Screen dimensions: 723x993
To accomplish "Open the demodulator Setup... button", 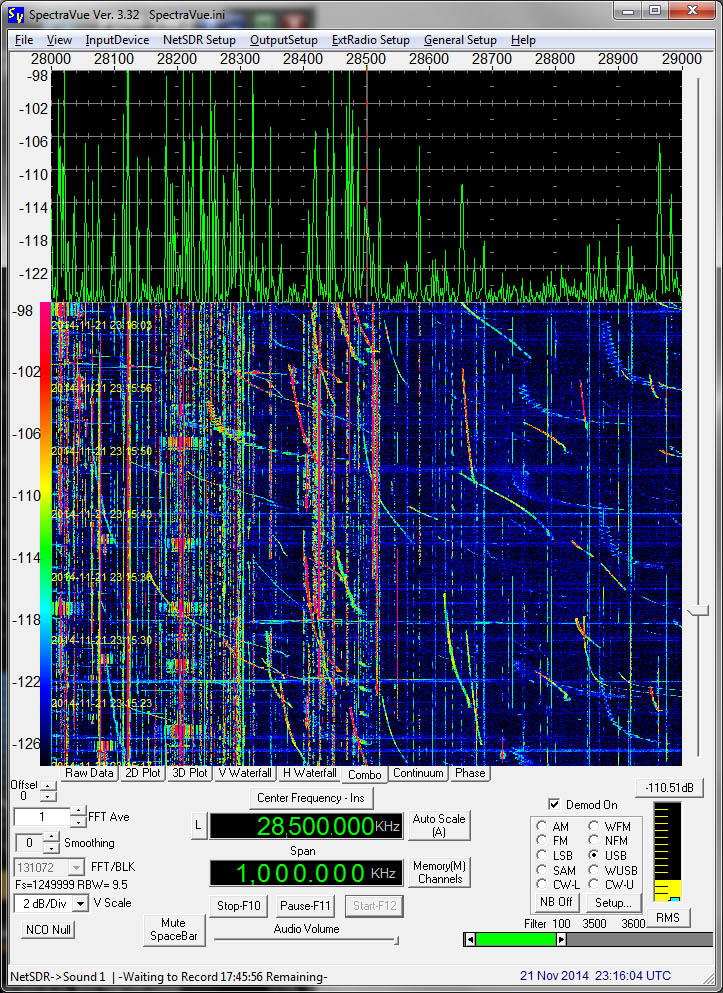I will pyautogui.click(x=613, y=902).
